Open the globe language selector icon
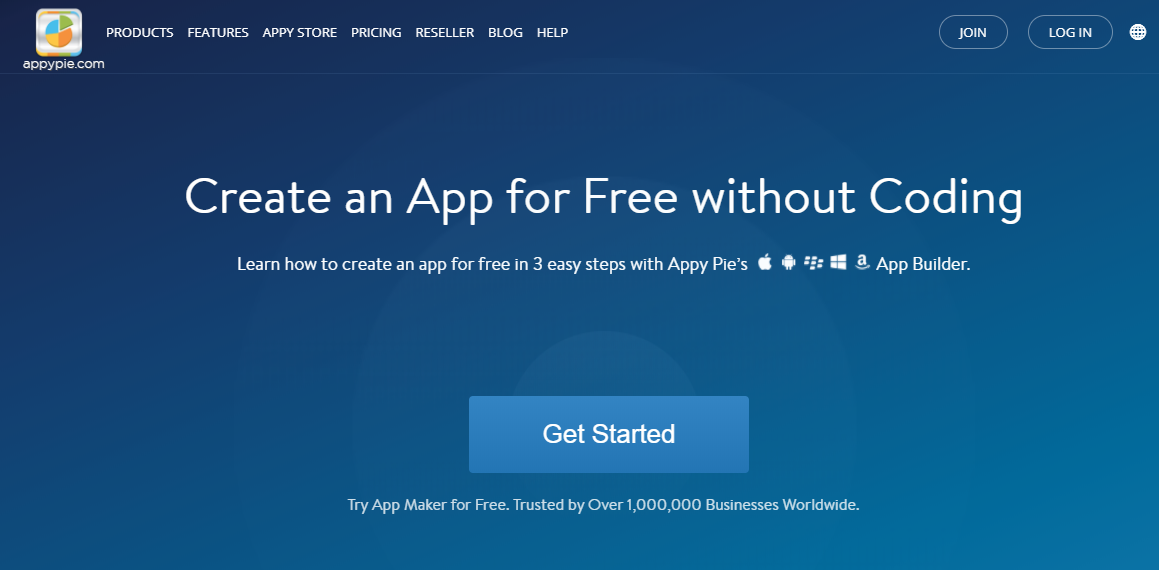Screen dimensions: 1159x570 point(1138,32)
